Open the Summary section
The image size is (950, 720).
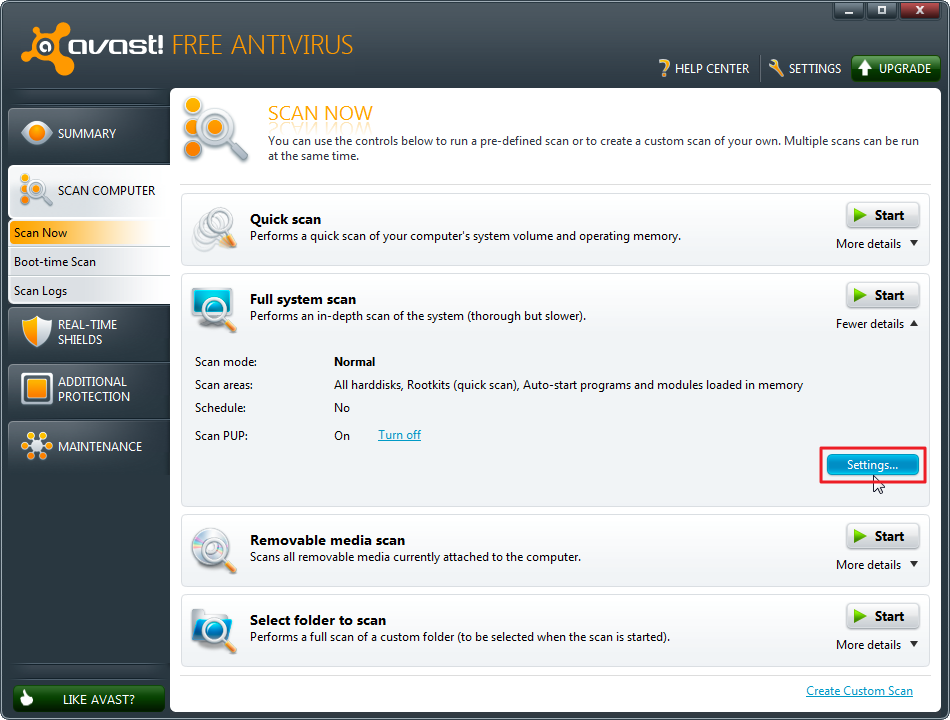(89, 133)
